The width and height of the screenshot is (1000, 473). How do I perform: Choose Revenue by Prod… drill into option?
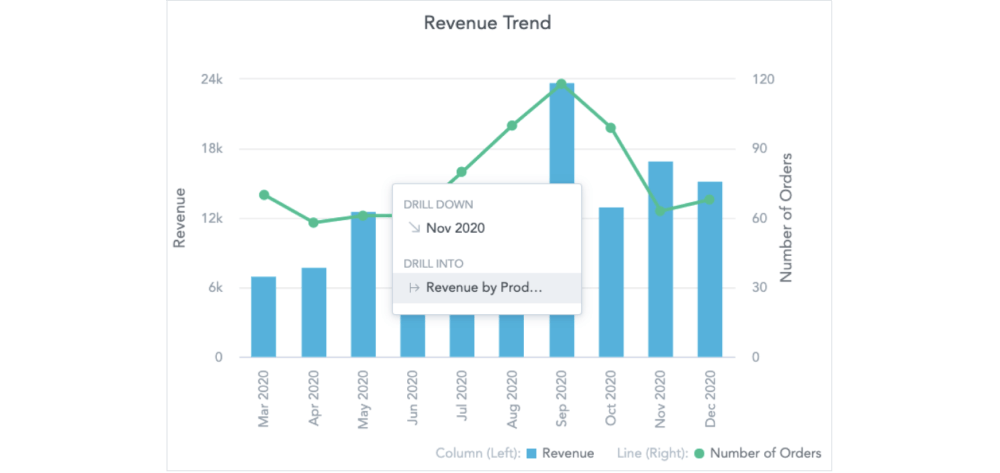coord(484,288)
